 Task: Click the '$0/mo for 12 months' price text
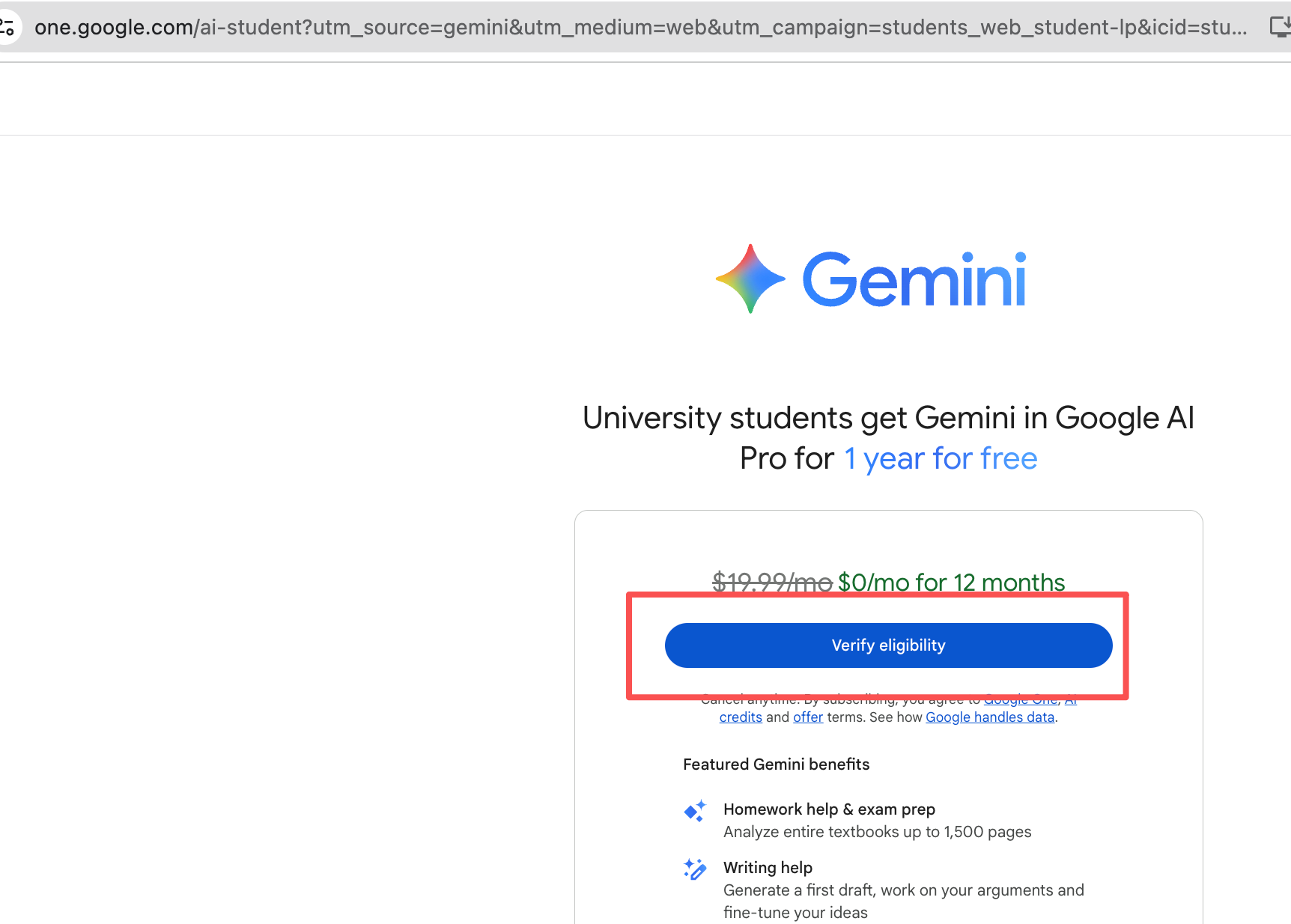tap(951, 582)
